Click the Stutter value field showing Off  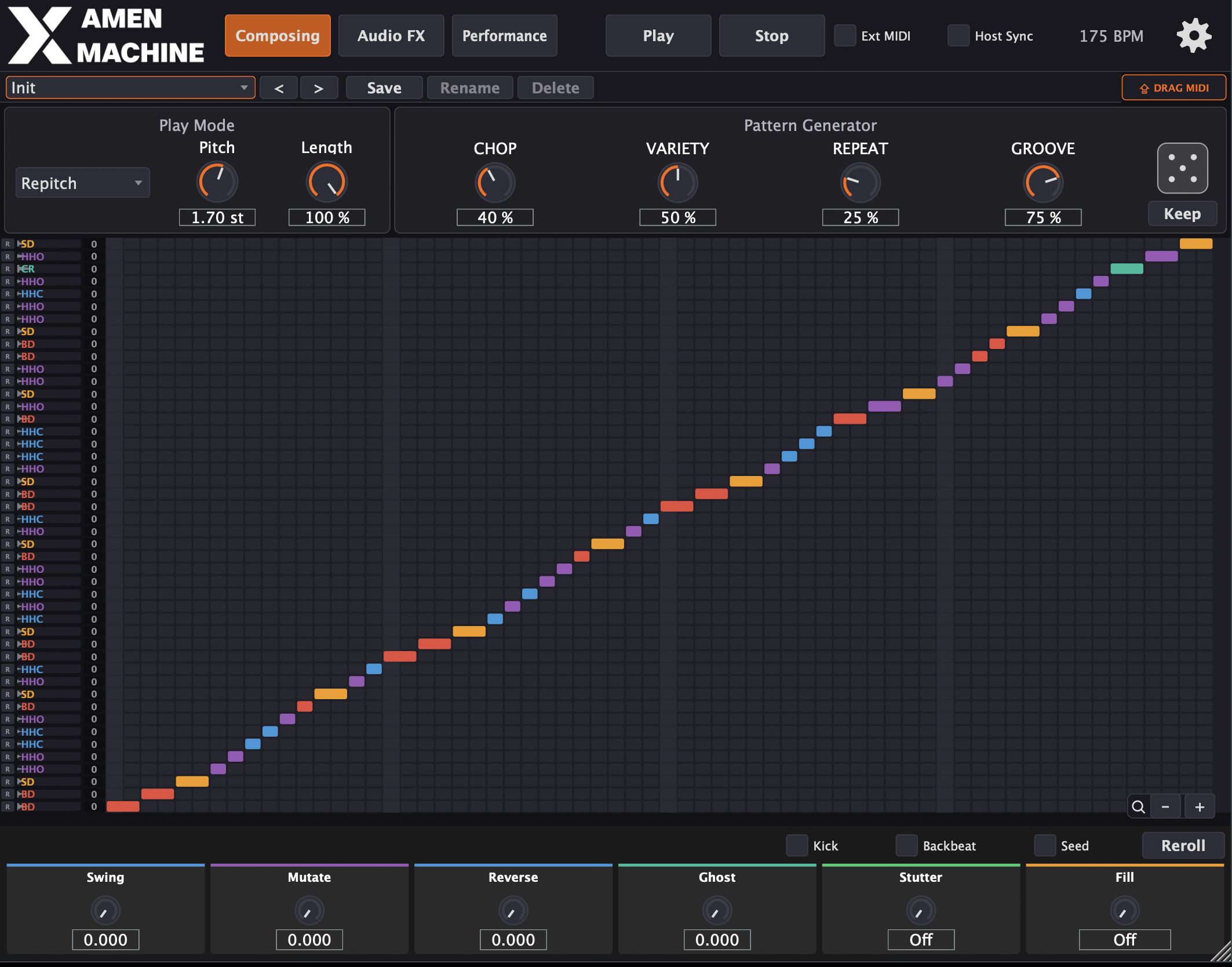[x=921, y=940]
